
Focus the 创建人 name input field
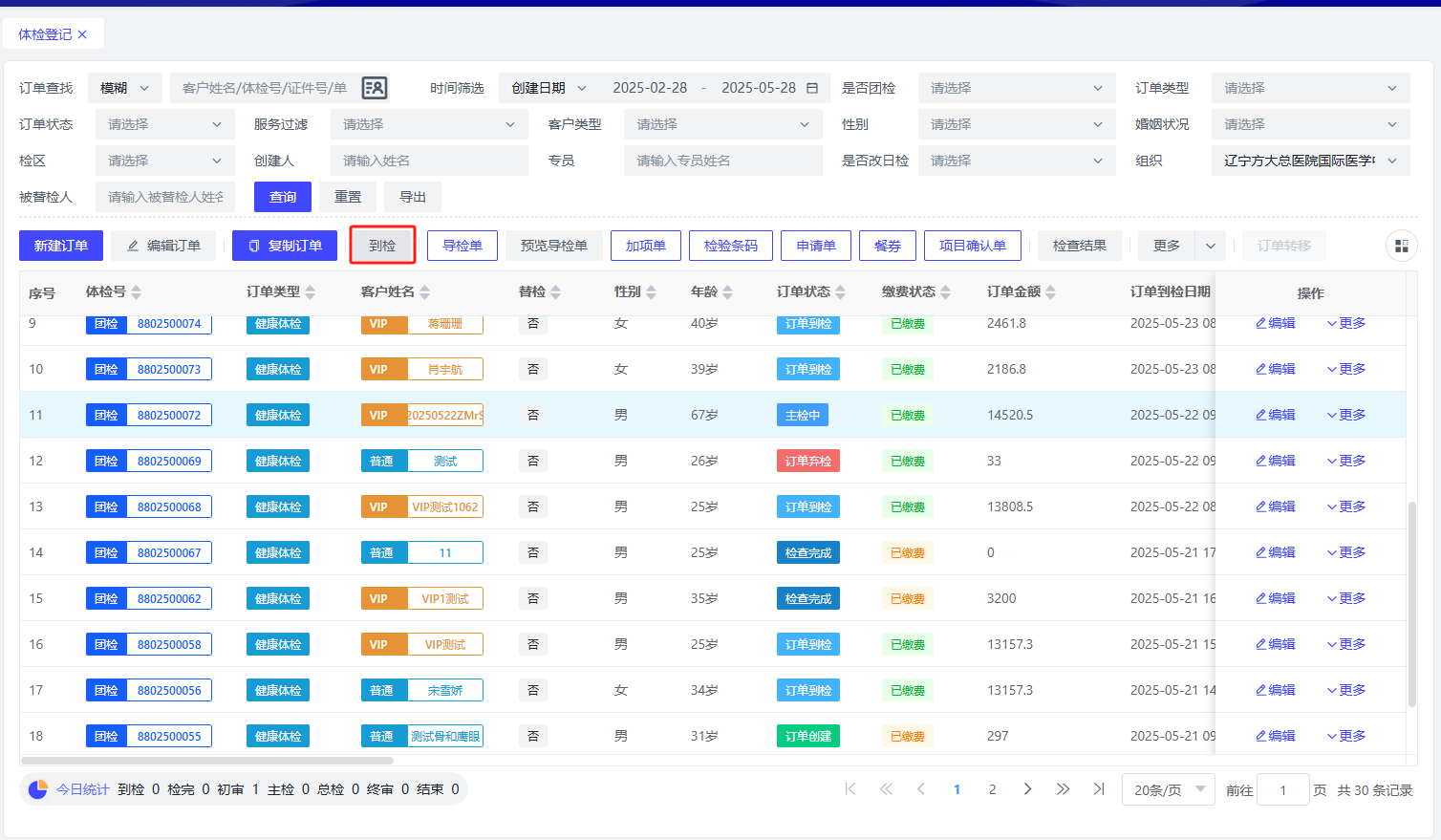click(x=429, y=161)
